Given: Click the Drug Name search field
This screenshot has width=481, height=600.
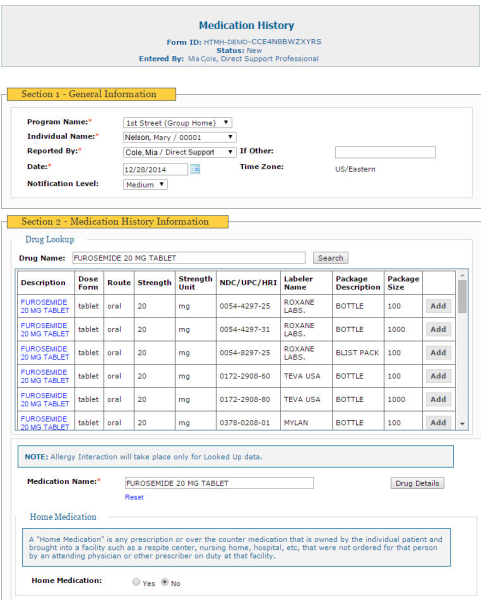Looking at the screenshot, I should [x=189, y=258].
